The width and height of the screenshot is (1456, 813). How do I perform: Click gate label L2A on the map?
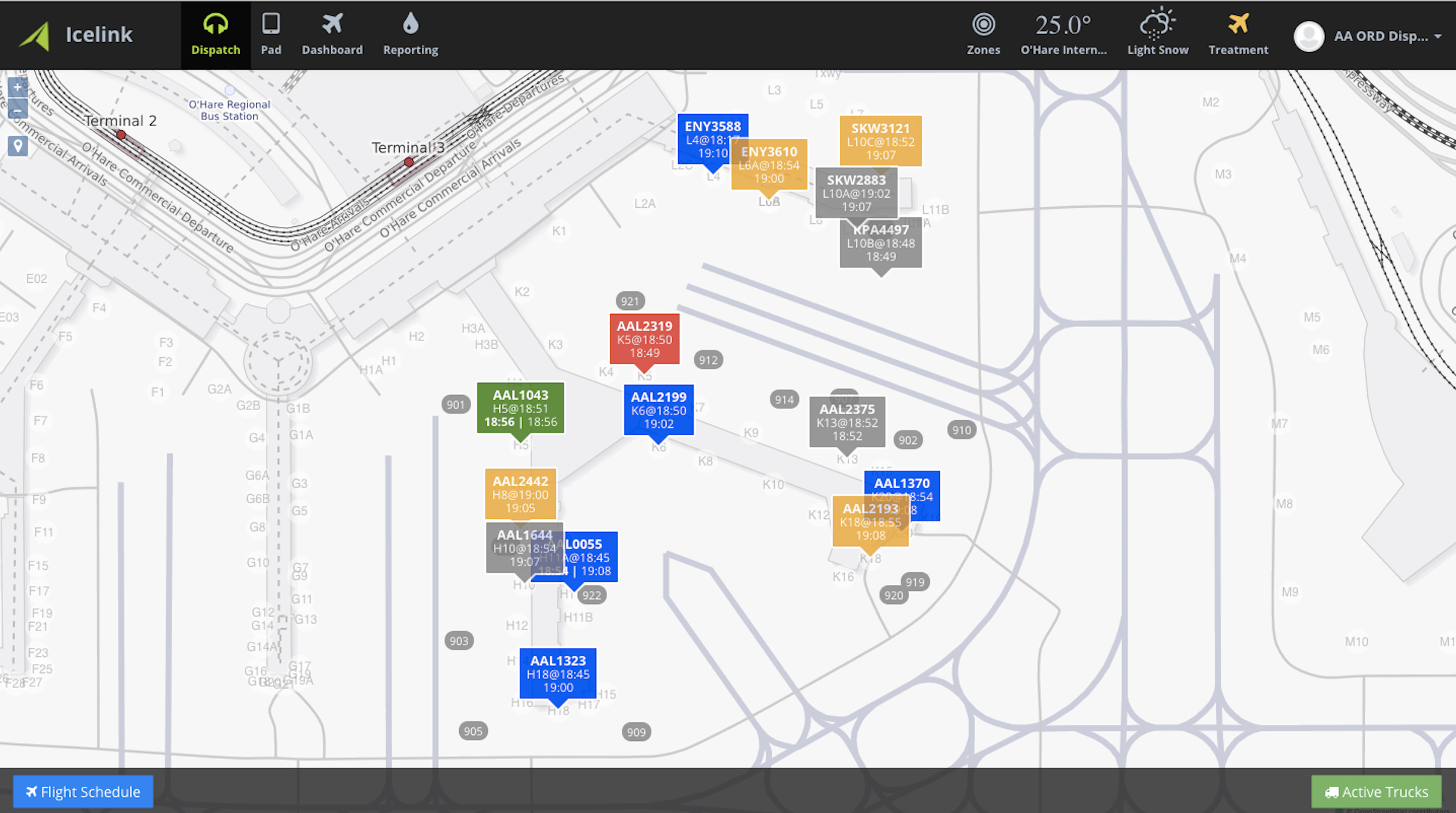pos(645,204)
